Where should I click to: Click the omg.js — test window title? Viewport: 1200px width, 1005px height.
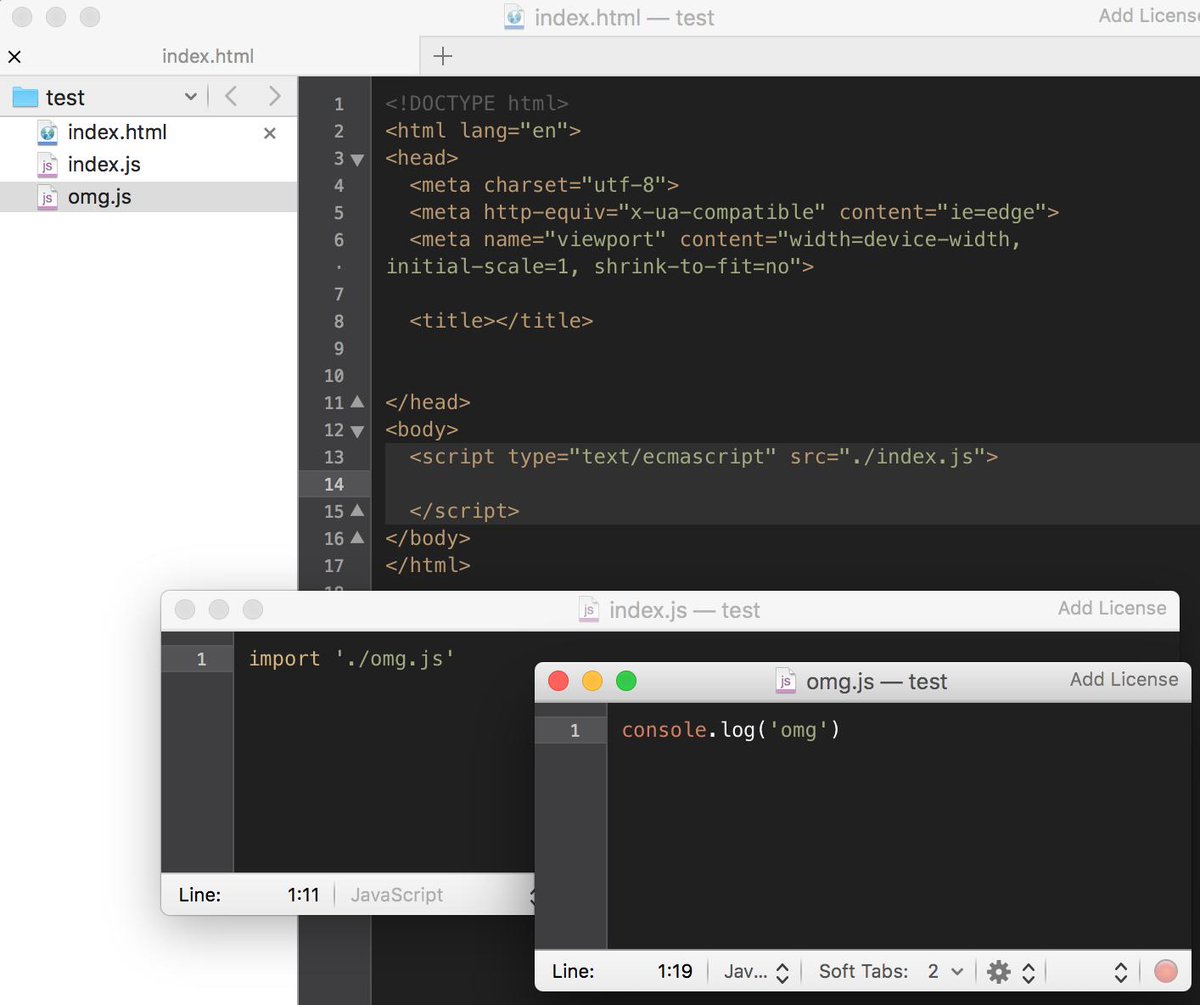tap(877, 682)
